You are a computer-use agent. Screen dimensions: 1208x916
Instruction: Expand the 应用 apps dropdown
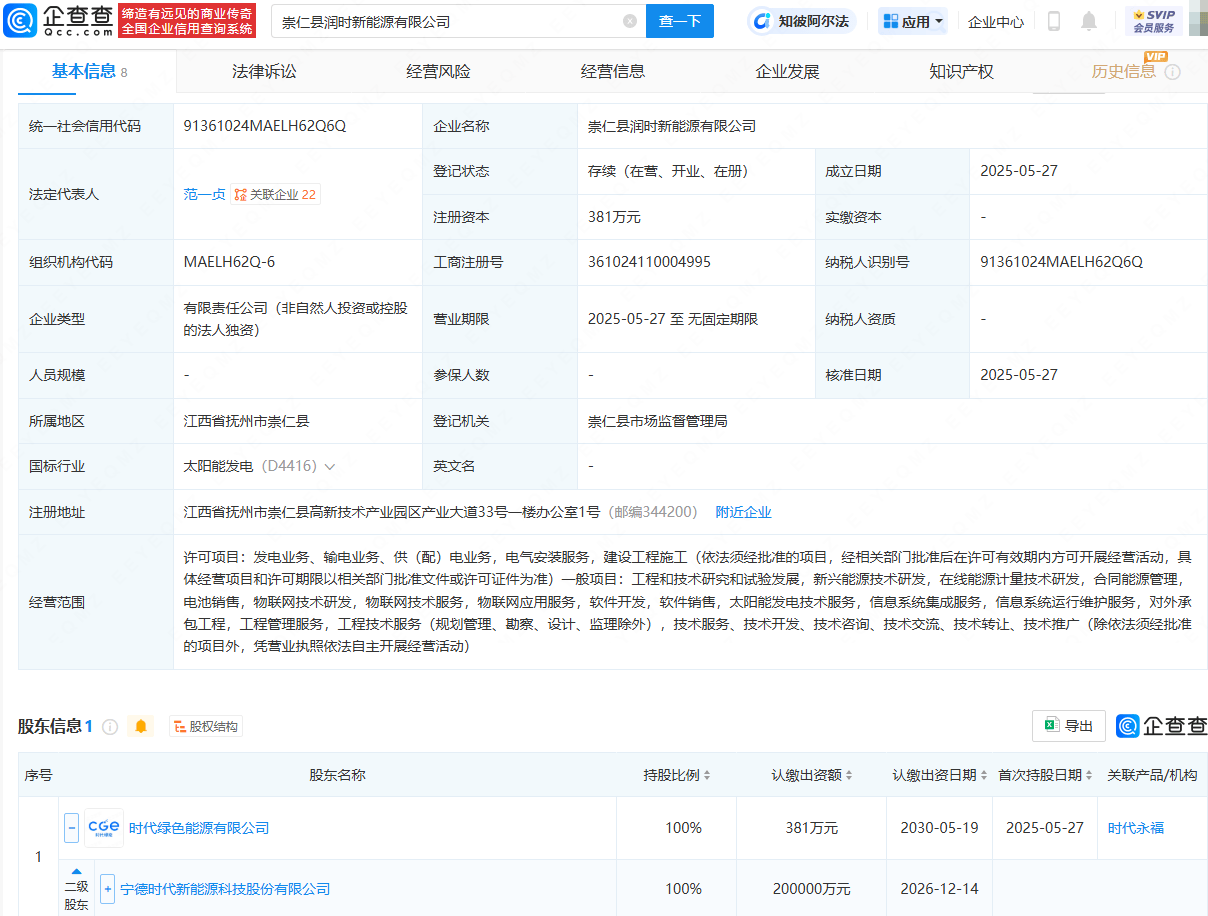(x=913, y=21)
